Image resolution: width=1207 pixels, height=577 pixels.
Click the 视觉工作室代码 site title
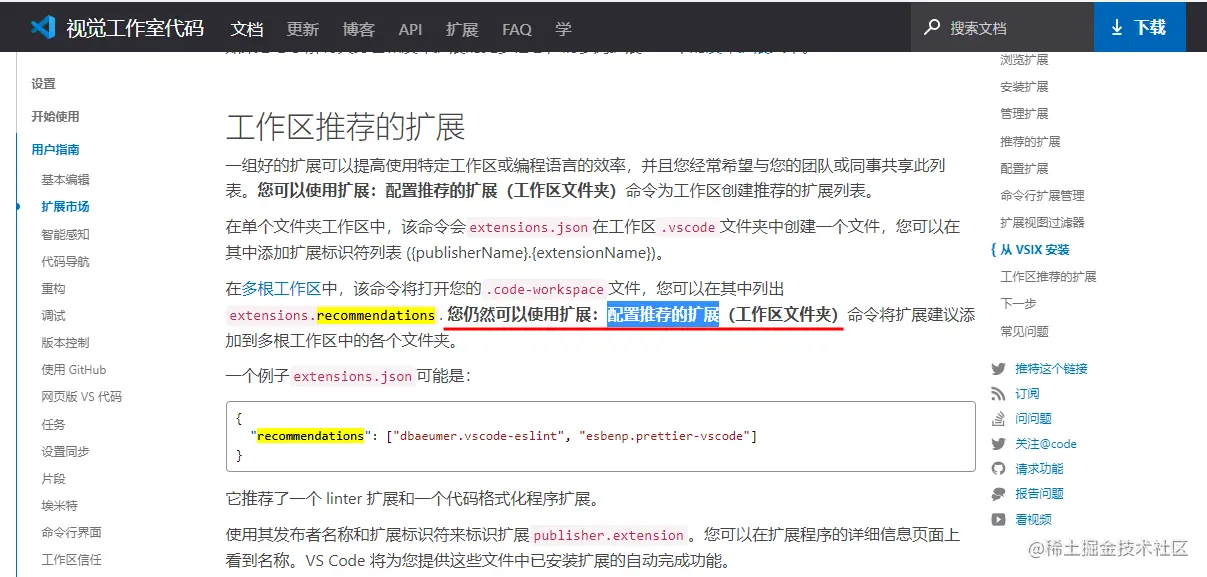point(135,28)
